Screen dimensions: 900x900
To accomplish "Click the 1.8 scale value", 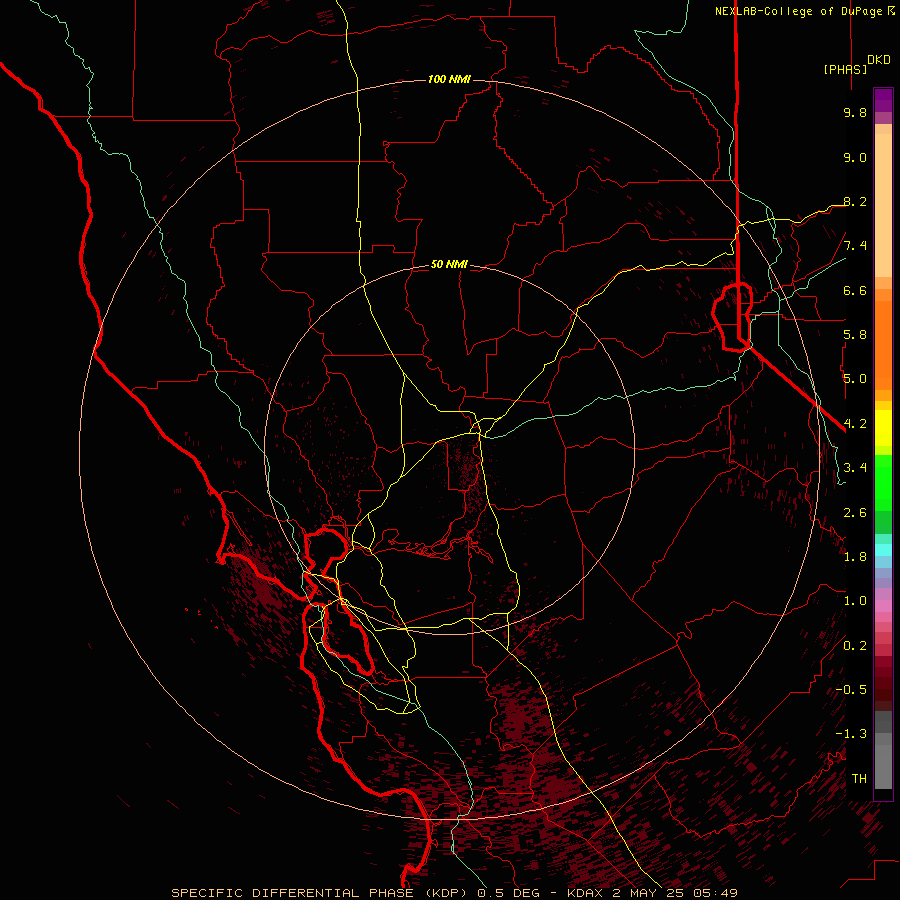I will pos(855,557).
